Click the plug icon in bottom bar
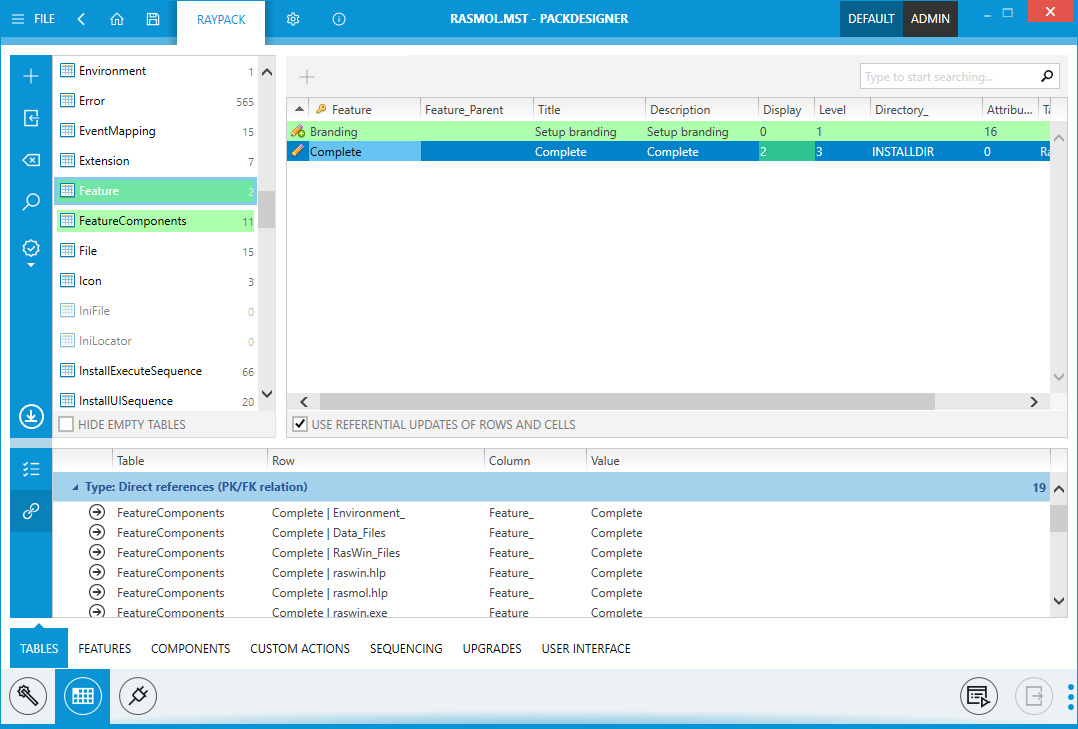1078x729 pixels. pos(139,695)
